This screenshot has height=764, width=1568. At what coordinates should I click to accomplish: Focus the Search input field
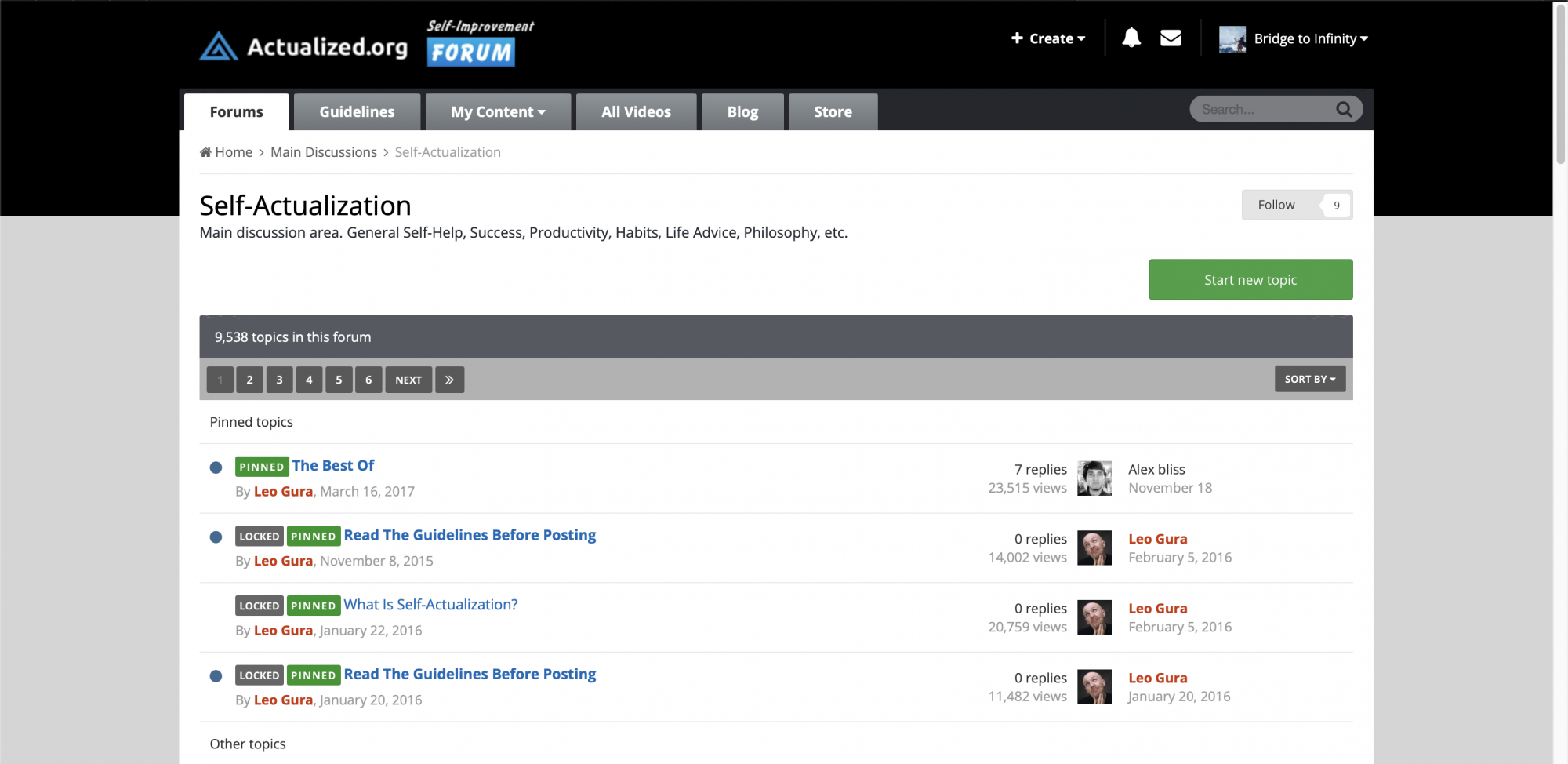point(1262,109)
